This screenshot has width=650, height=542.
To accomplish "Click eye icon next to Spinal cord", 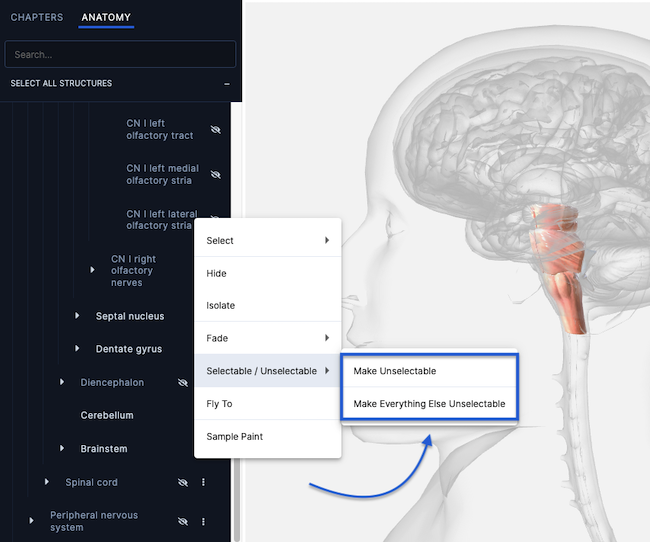I will coord(182,482).
